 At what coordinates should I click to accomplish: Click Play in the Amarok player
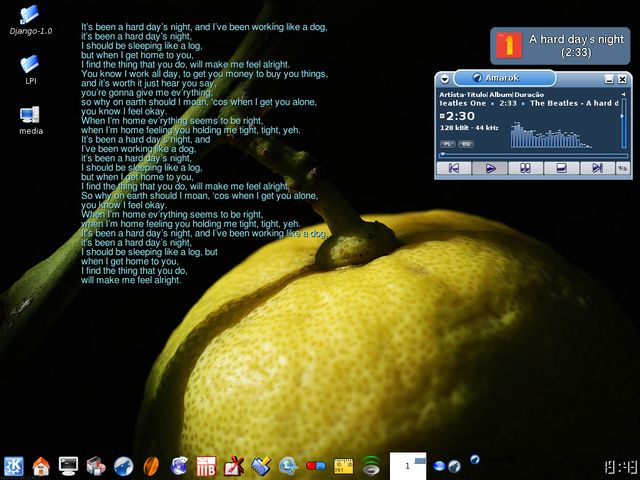click(490, 168)
